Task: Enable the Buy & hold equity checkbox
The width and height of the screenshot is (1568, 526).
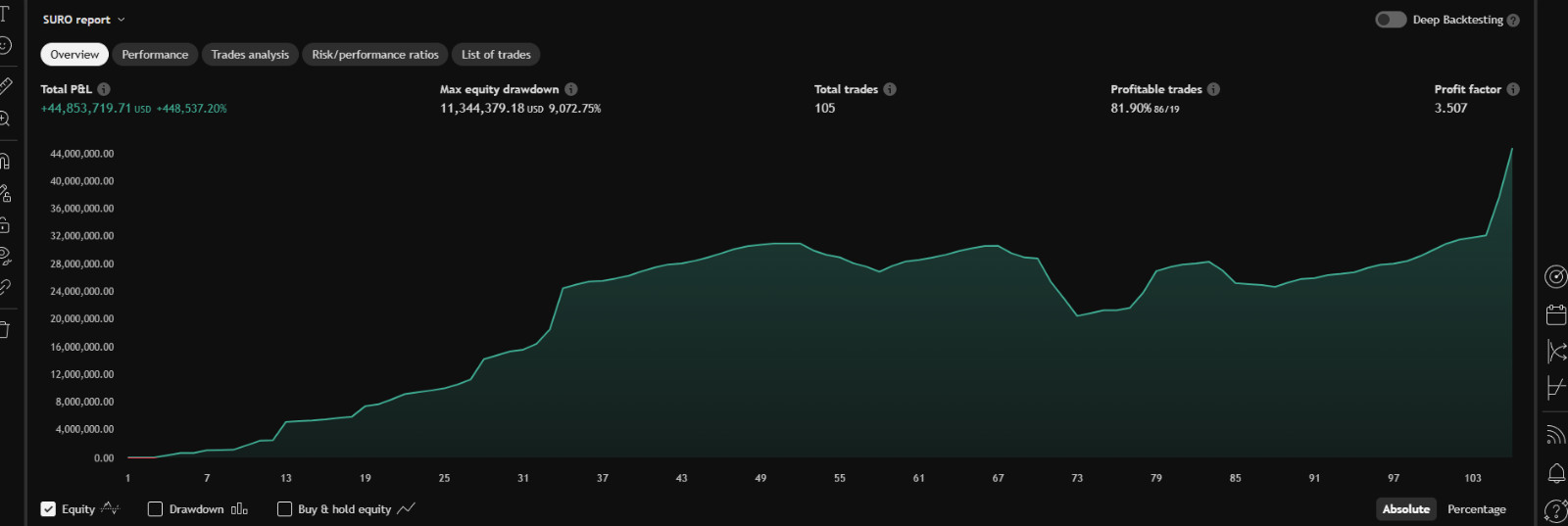Action: tap(284, 509)
